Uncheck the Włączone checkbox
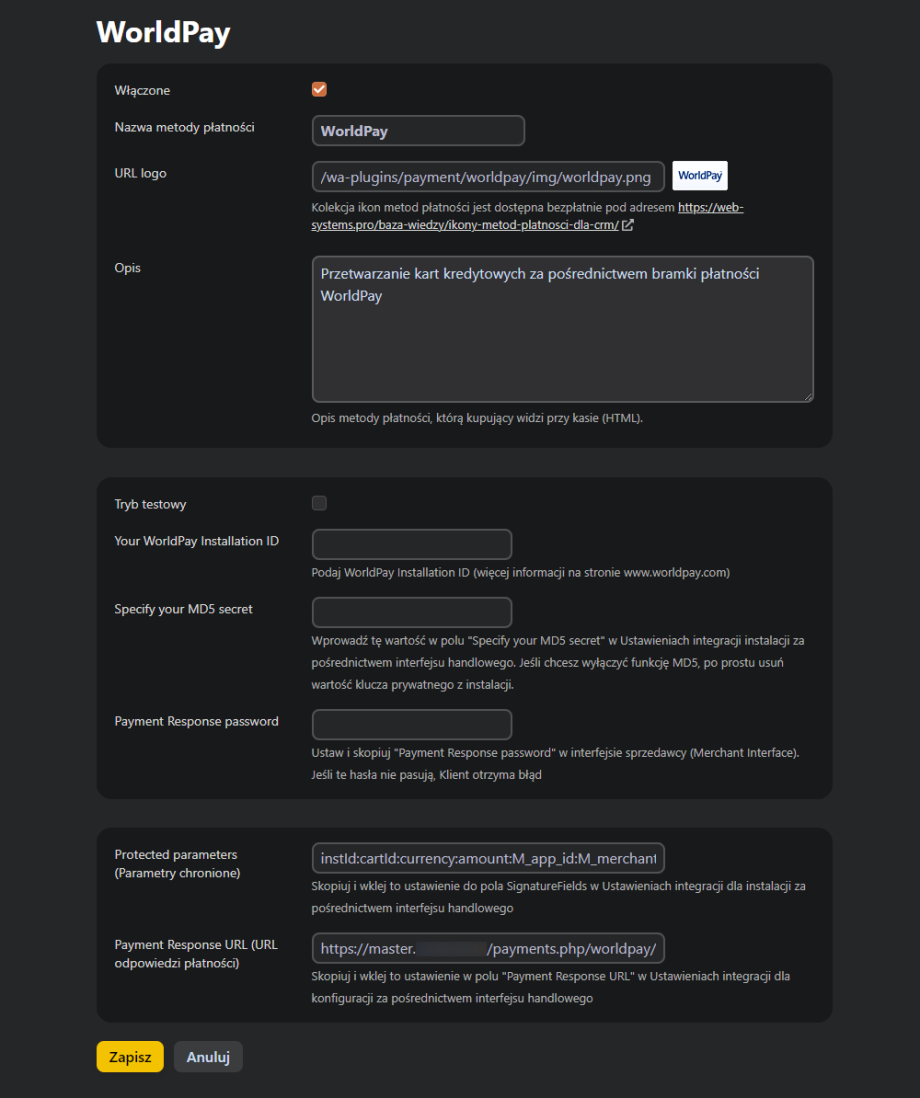This screenshot has height=1098, width=920. (x=320, y=90)
